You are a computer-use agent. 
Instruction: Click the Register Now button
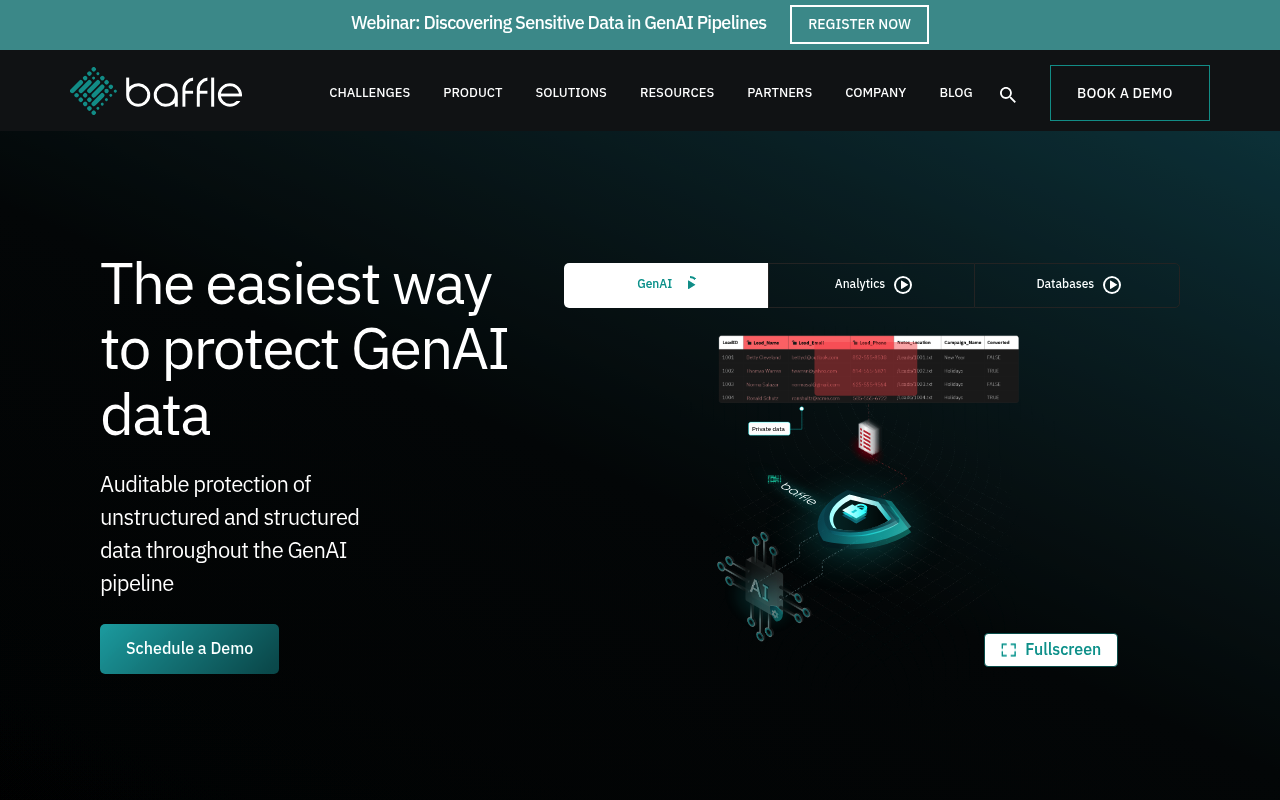coord(859,24)
